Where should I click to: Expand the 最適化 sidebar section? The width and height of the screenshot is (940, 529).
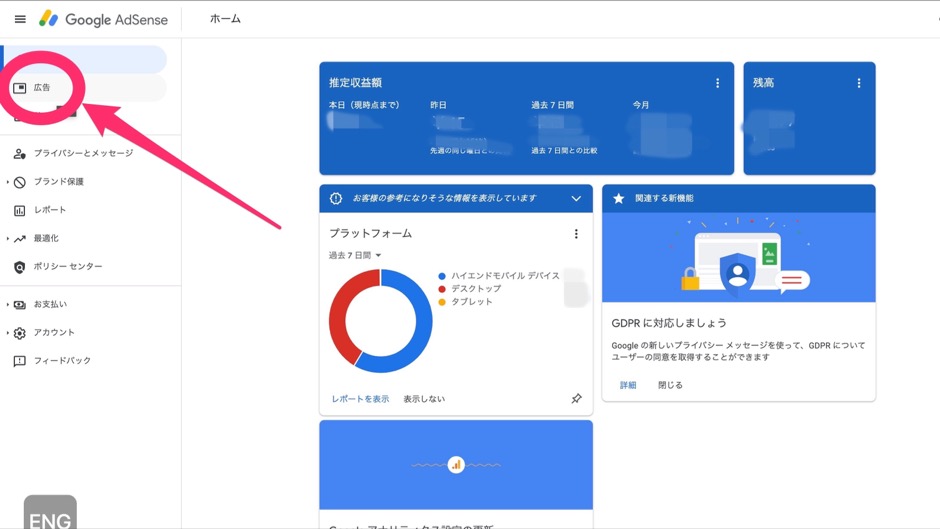coord(8,239)
